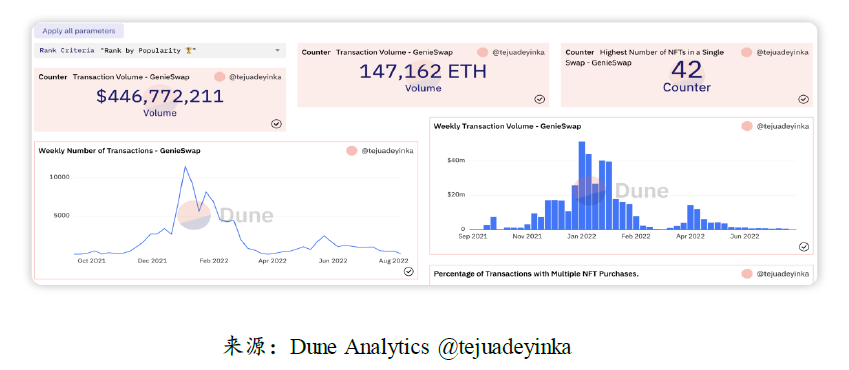
Task: Open @tejuadeyinka link on the Weekly Number of Transactions chart
Action: 387,151
